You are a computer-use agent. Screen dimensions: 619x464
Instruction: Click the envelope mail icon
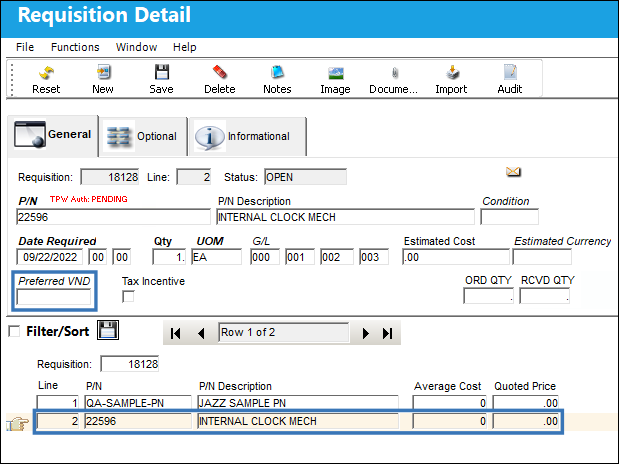tap(513, 172)
